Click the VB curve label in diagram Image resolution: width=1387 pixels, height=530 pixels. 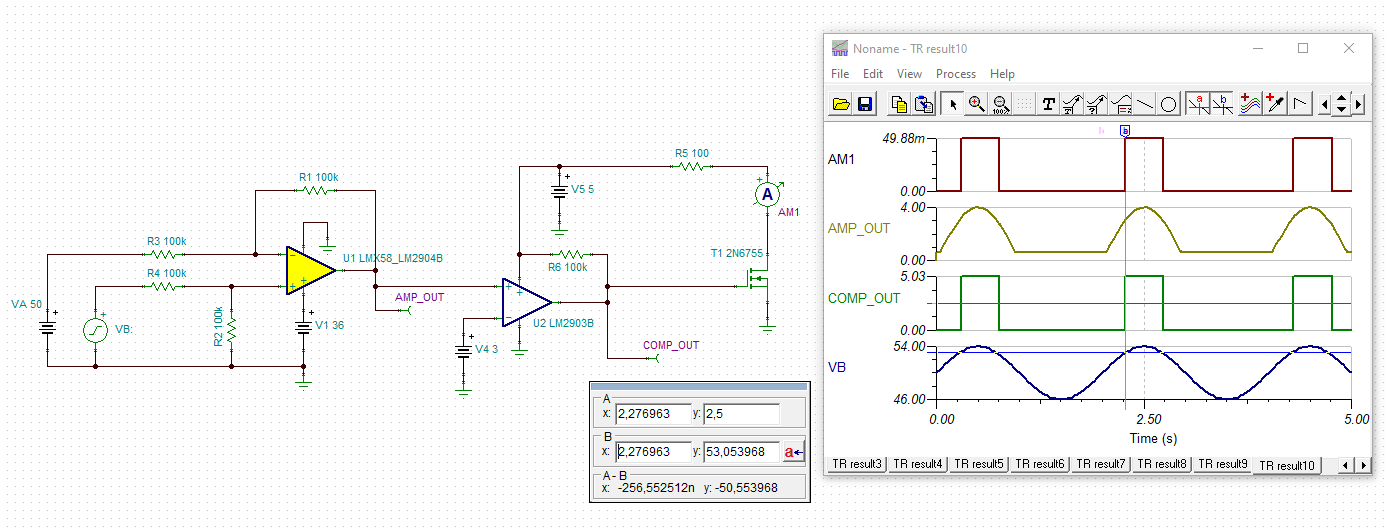838,367
